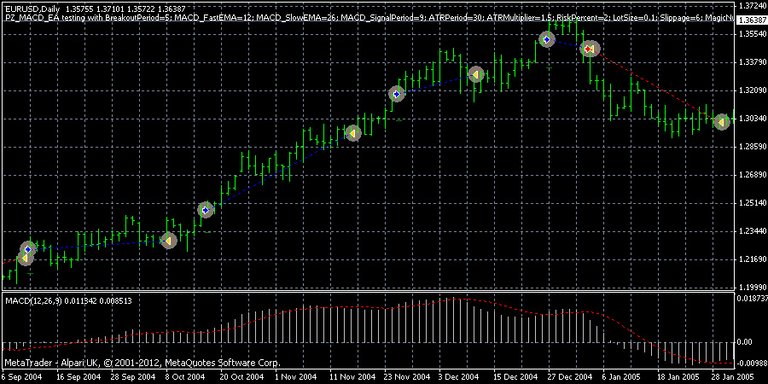Click the EURUSD,Daily chart title text
This screenshot has height=384, width=768.
[30, 8]
